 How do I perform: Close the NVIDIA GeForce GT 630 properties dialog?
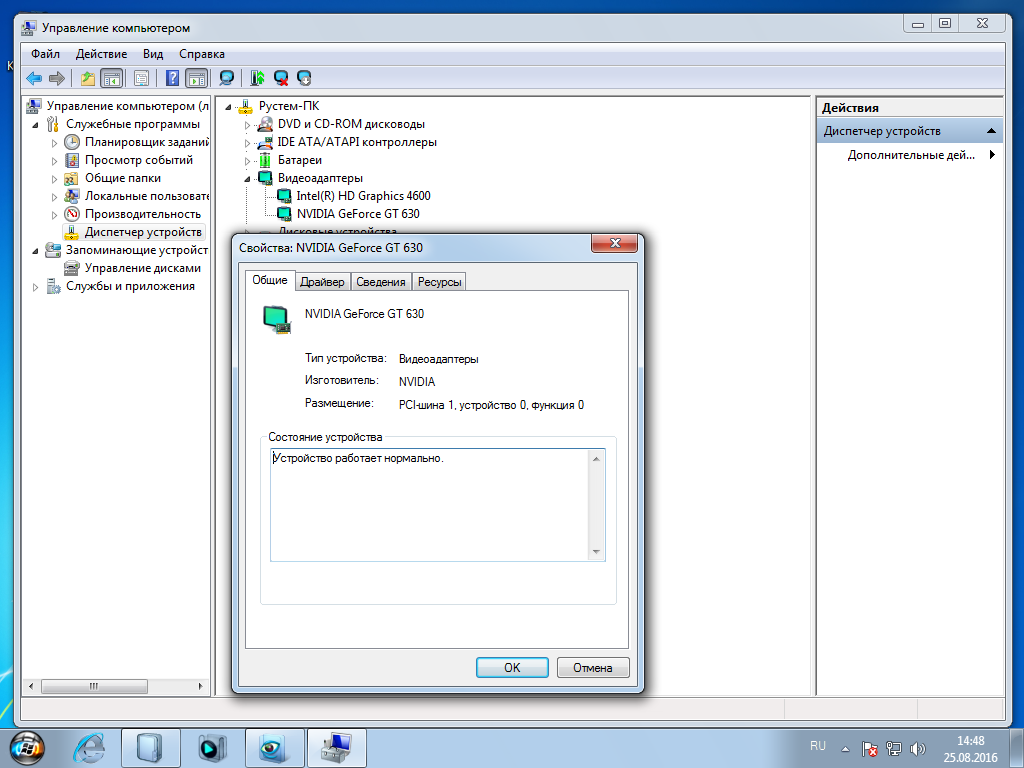[614, 244]
